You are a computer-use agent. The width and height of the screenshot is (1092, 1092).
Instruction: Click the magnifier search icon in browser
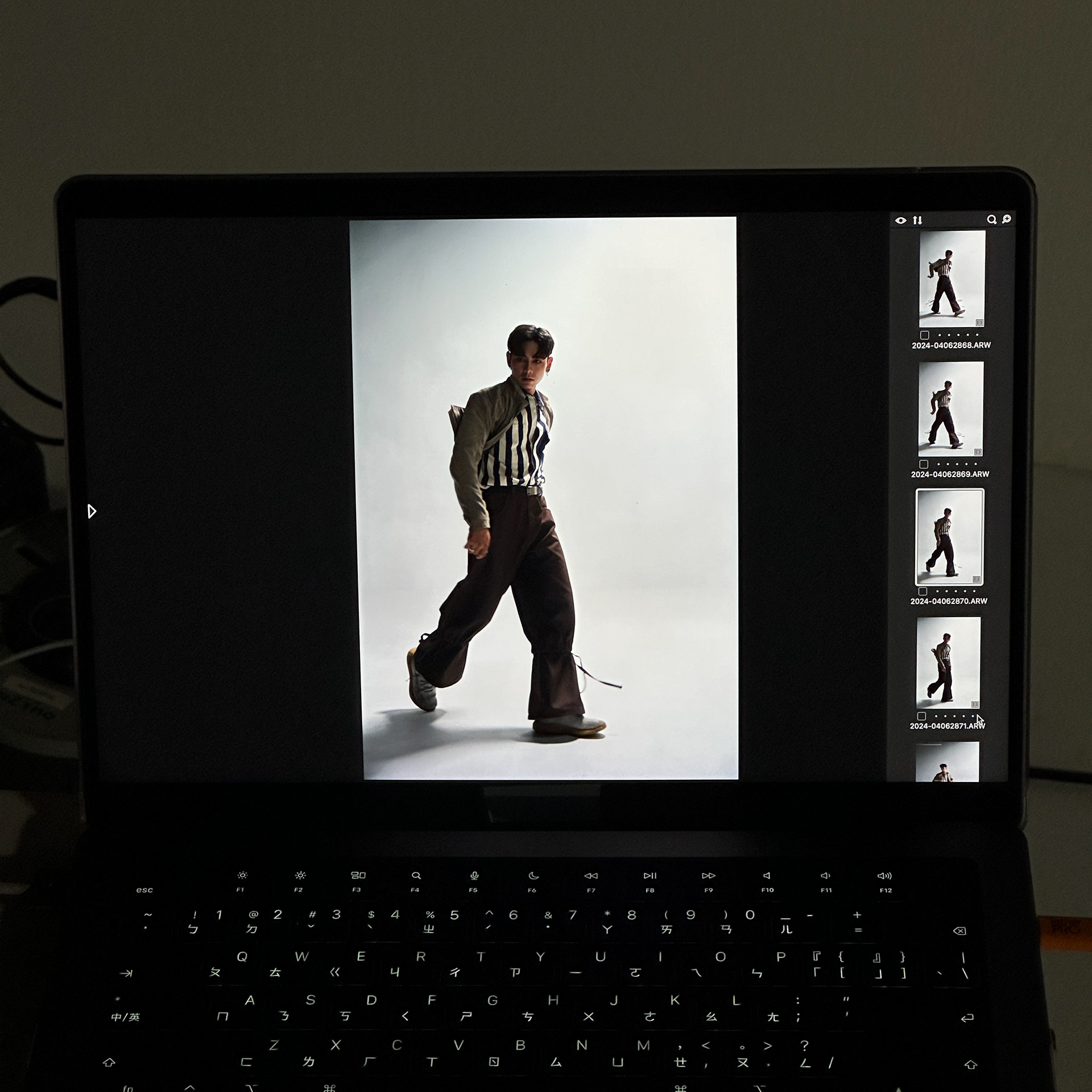pyautogui.click(x=991, y=220)
